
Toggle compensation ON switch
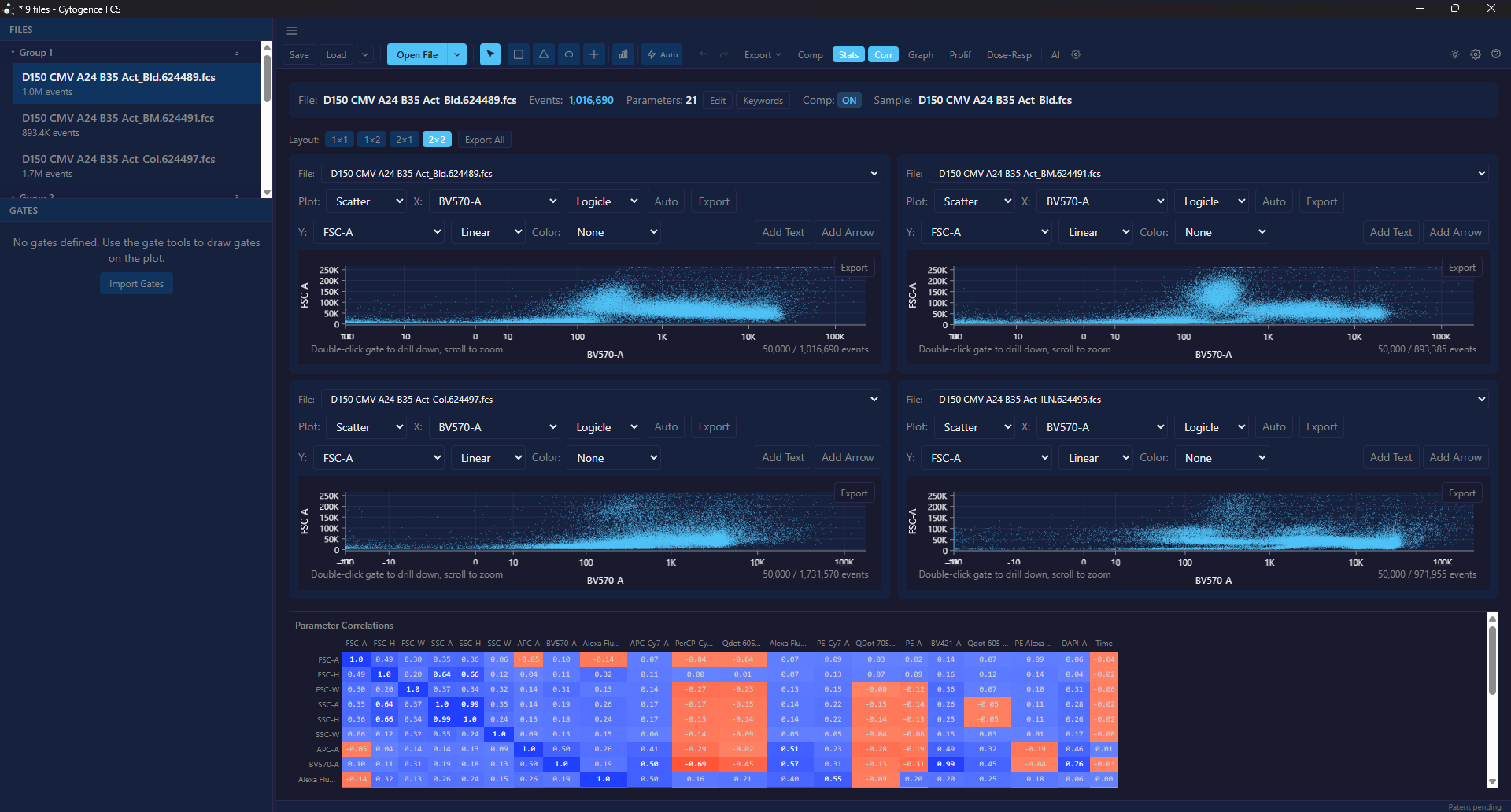pyautogui.click(x=849, y=101)
